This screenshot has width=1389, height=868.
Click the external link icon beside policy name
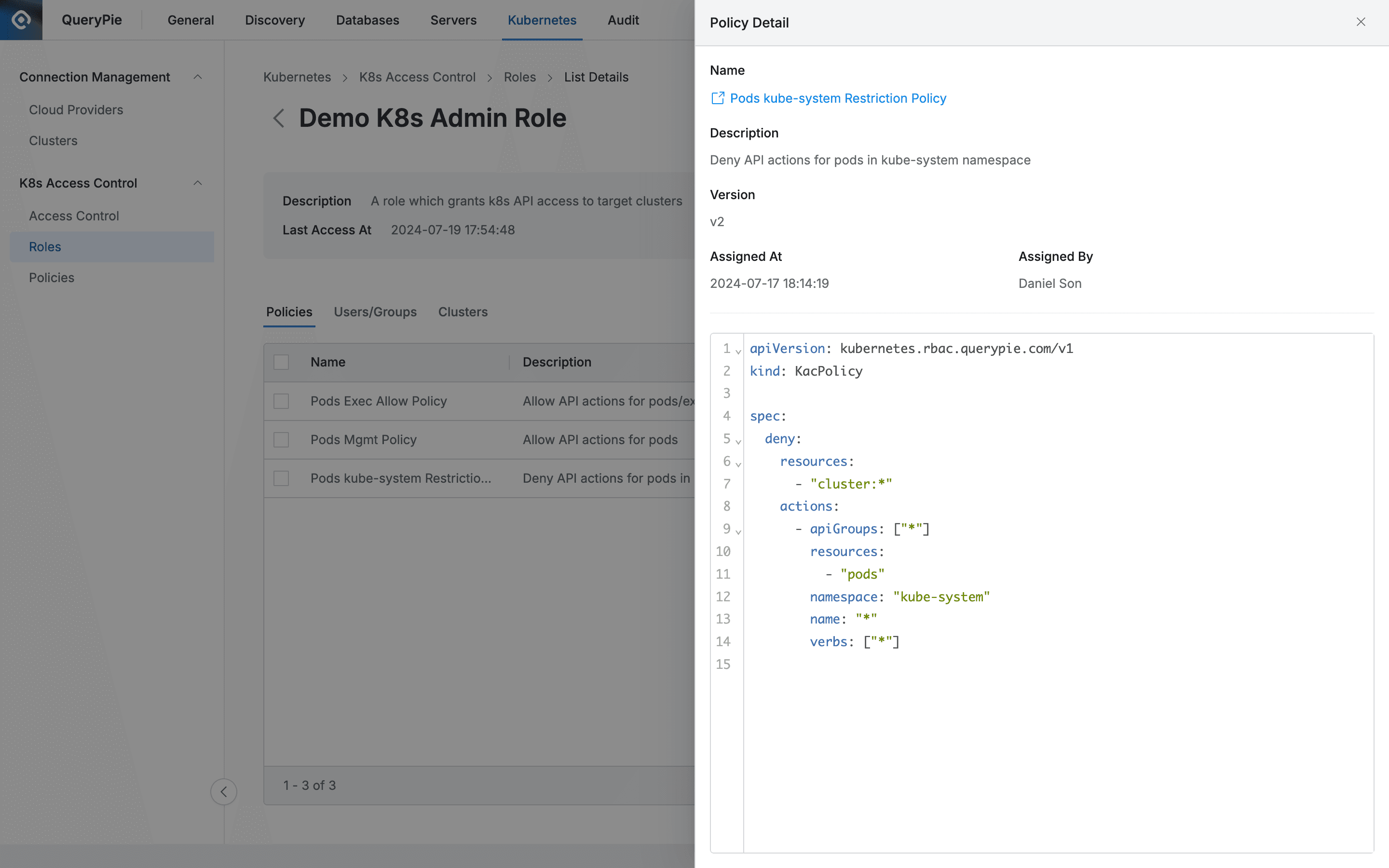(x=718, y=98)
